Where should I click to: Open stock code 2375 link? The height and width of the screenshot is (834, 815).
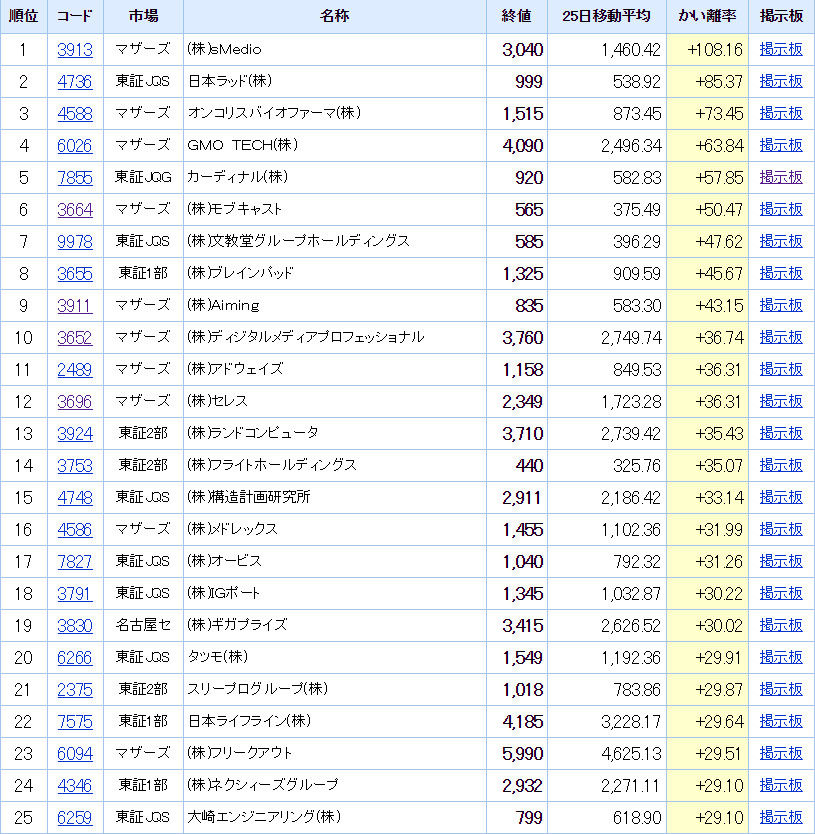tap(75, 689)
